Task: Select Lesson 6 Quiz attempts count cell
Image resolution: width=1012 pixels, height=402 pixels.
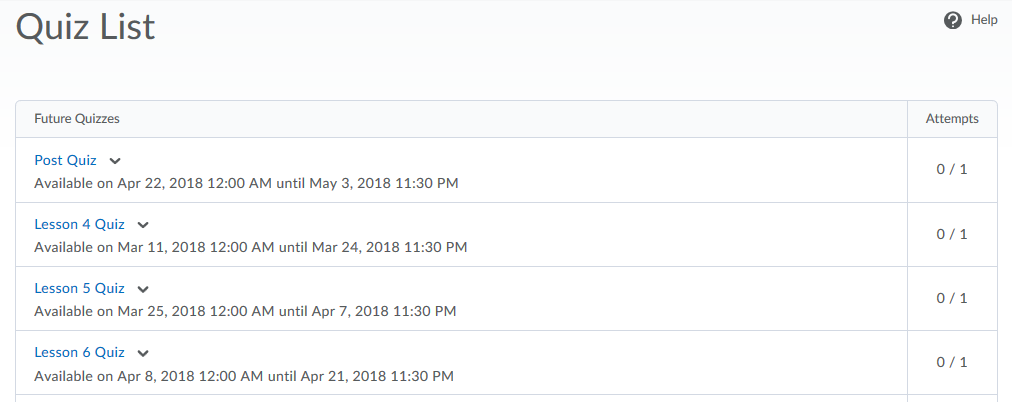Action: pos(952,362)
